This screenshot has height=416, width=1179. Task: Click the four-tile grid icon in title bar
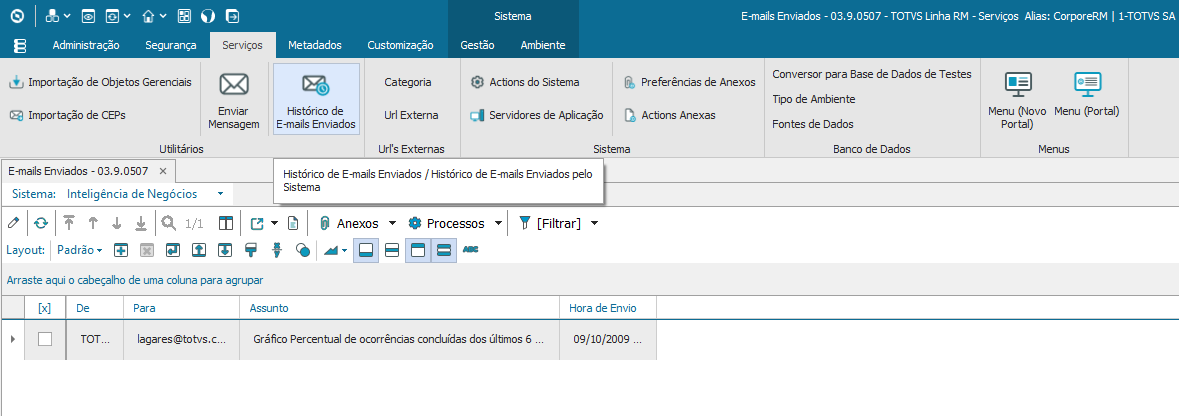(x=184, y=15)
